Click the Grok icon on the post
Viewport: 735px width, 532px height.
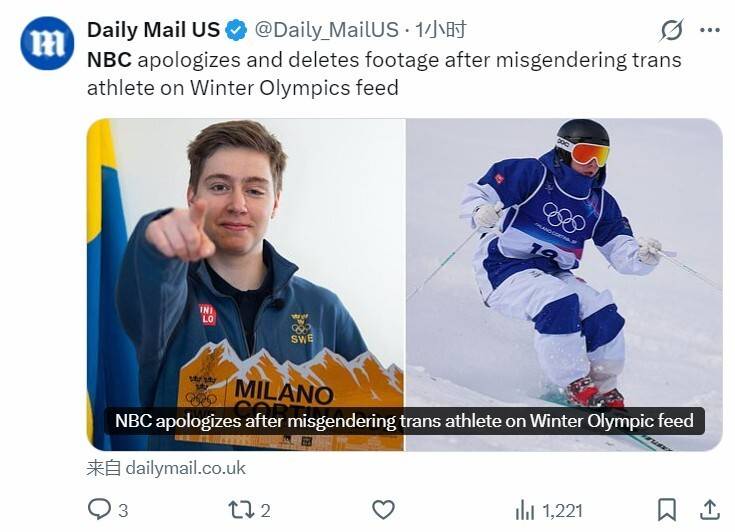point(672,30)
